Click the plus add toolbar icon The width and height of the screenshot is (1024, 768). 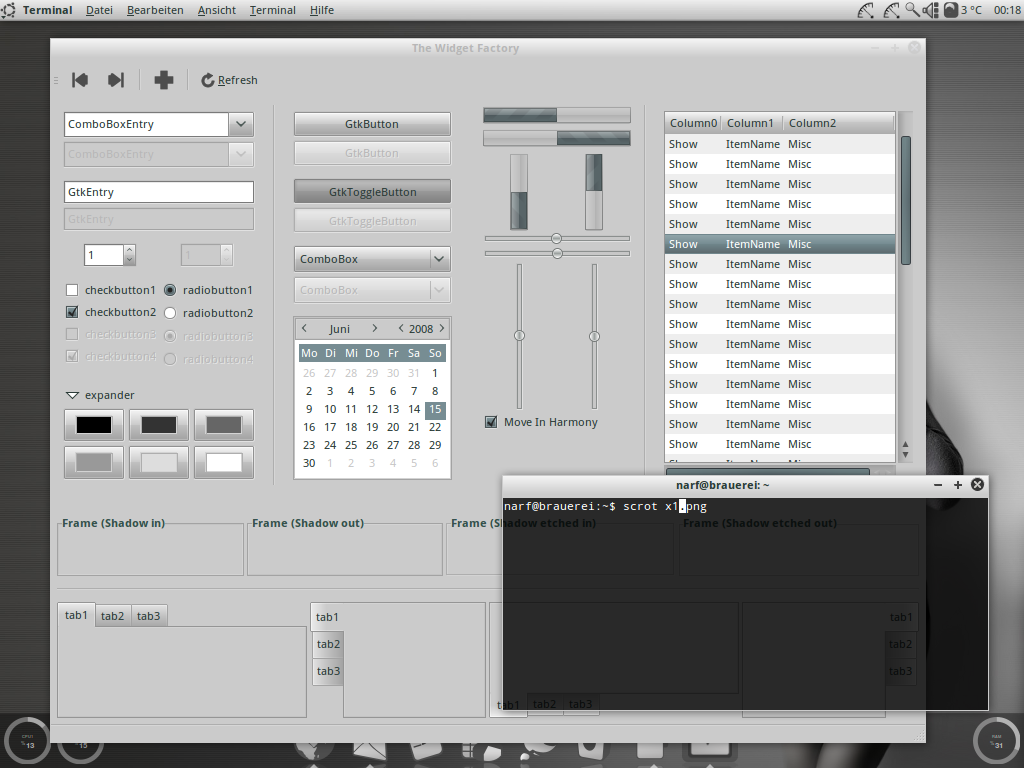coord(163,80)
